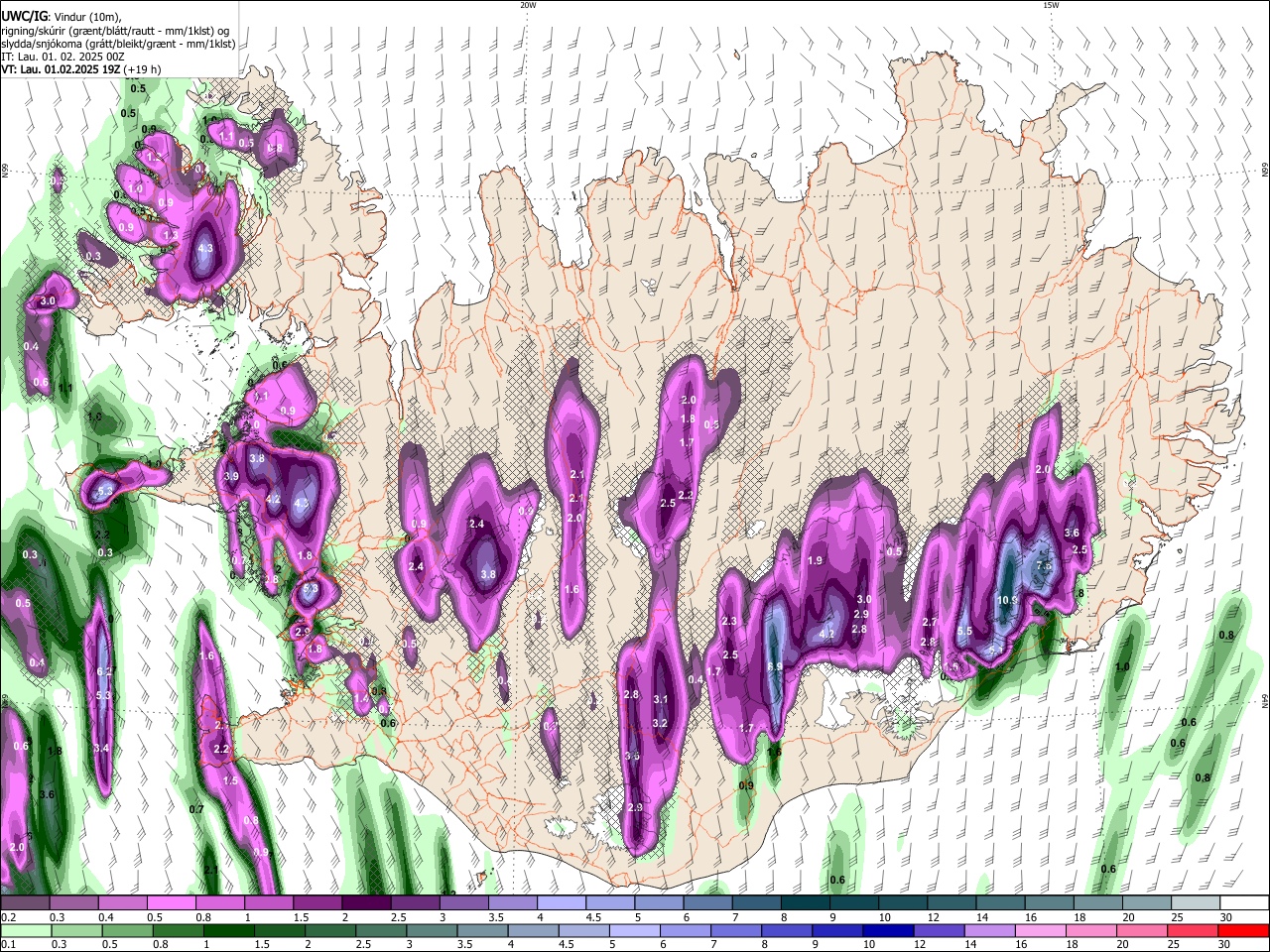Click the bottom-row light blue swatch between 5 and 6

[634, 930]
